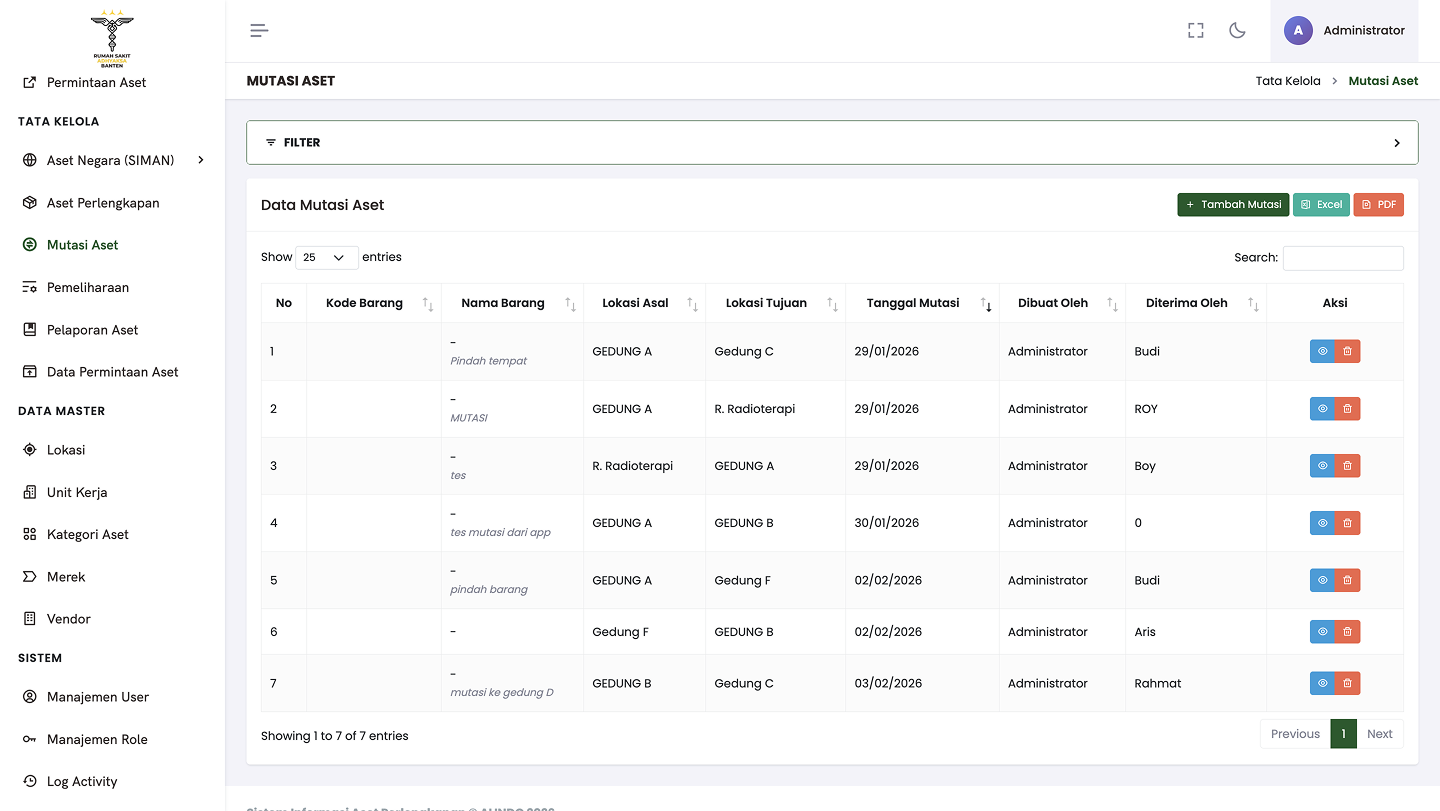This screenshot has height=811, width=1440.
Task: Click the Vendor building icon
Action: (x=30, y=619)
